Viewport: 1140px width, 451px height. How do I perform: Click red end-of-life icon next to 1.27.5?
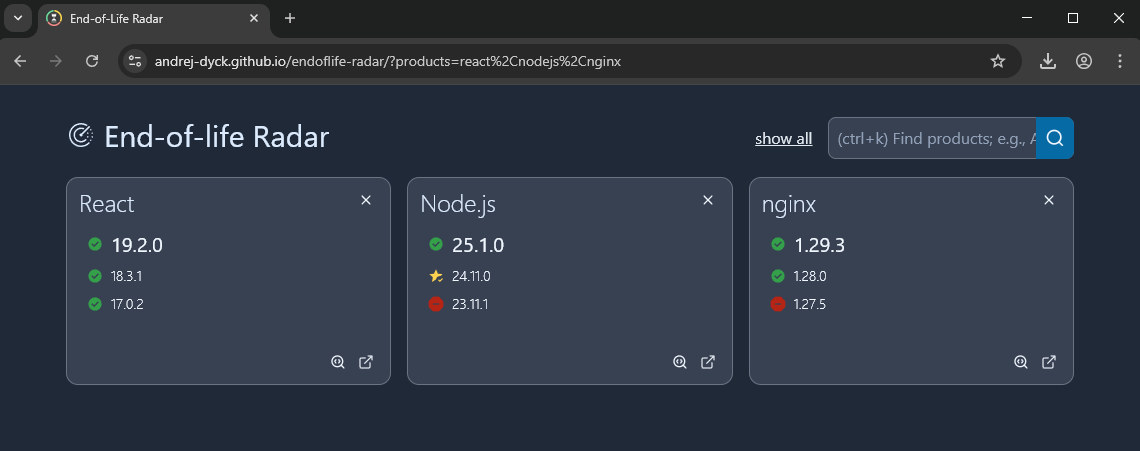coord(777,304)
